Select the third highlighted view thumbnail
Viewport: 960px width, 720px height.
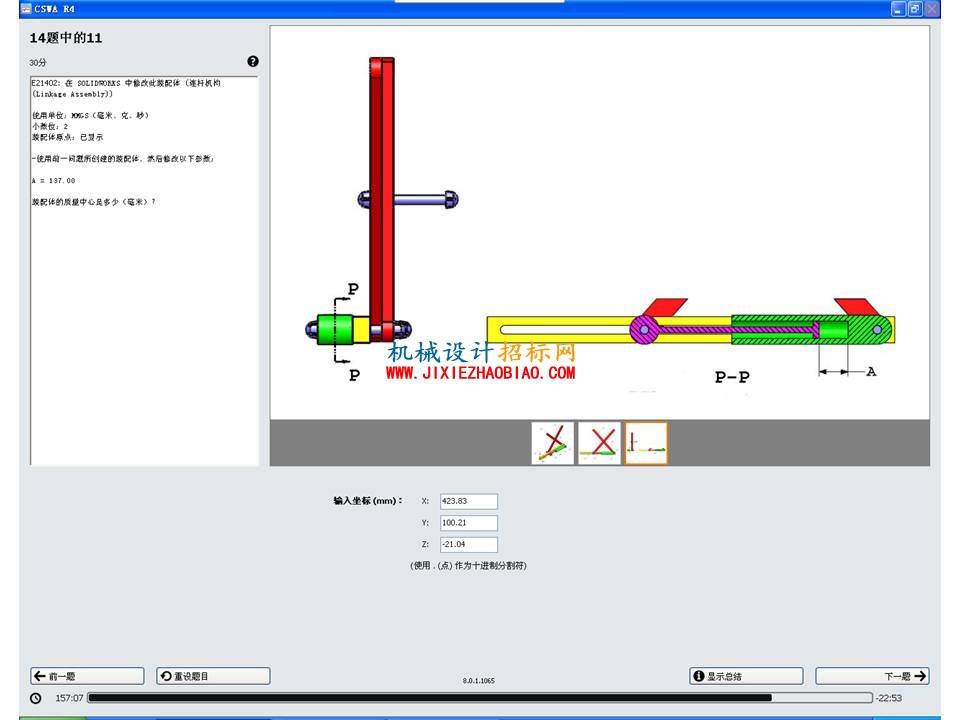click(x=646, y=443)
